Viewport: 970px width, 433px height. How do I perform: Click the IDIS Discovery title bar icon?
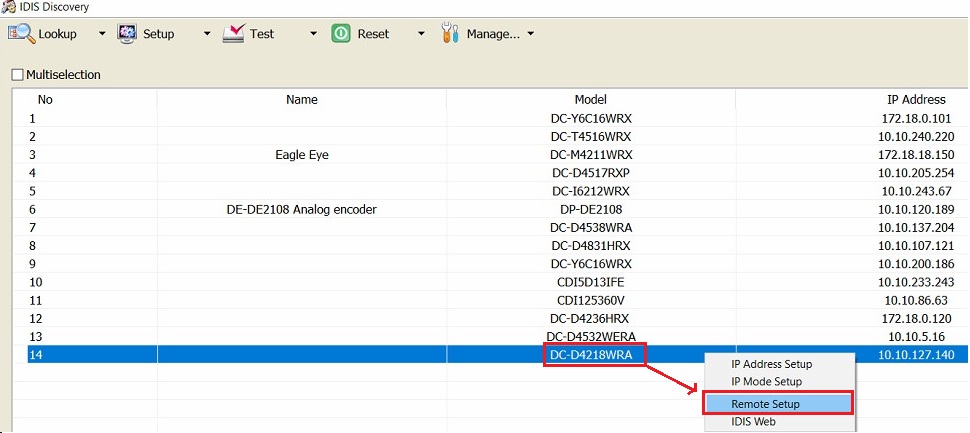[9, 7]
